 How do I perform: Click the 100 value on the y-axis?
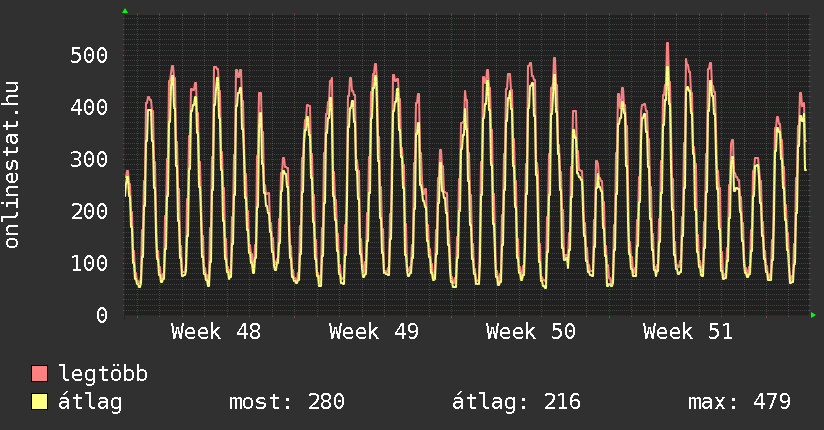coord(89,263)
